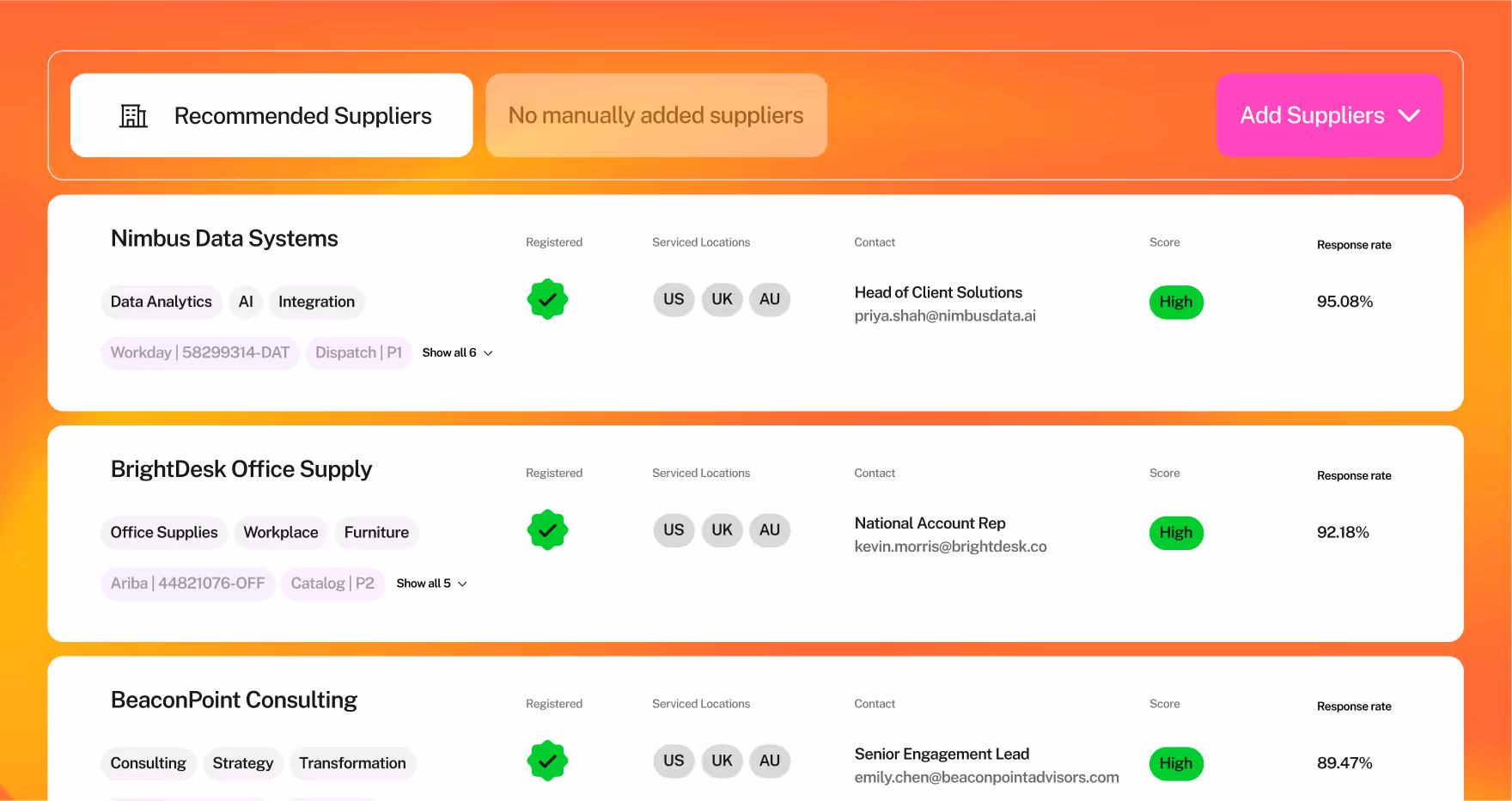Click the Serviced Locations header in BrightDesk card

701,474
